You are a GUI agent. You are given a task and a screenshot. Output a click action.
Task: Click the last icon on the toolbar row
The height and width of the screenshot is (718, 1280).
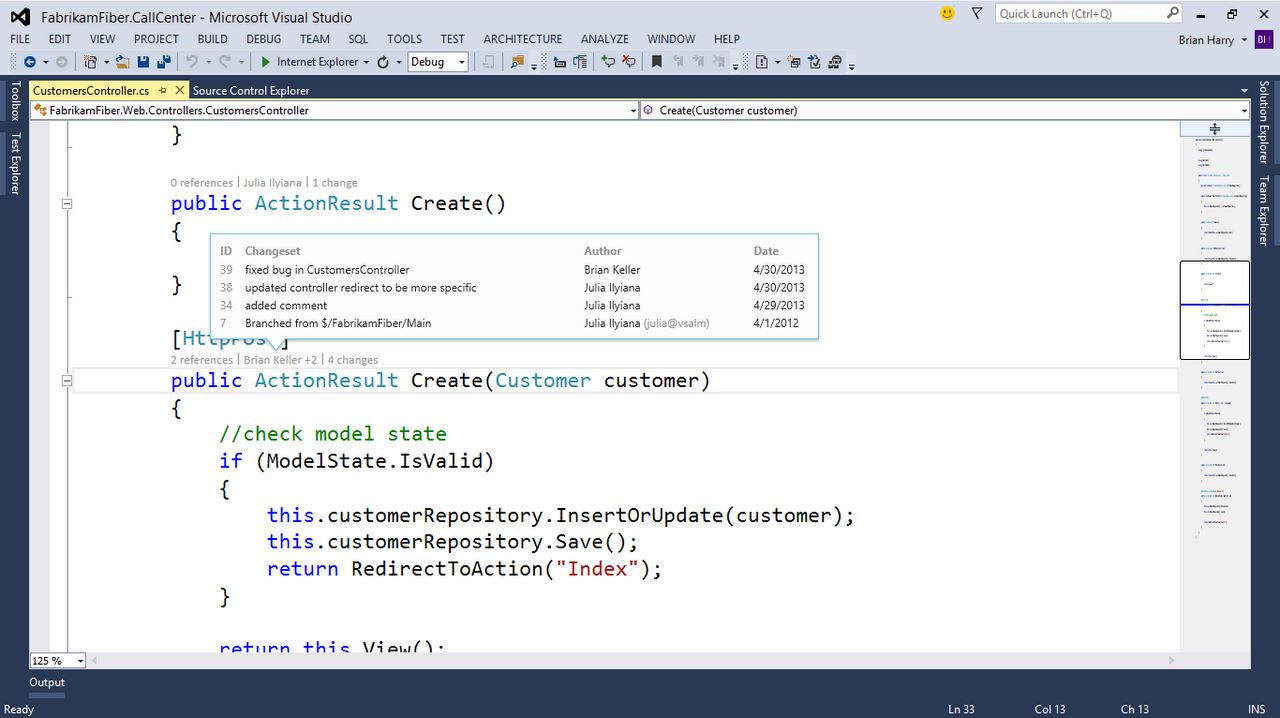click(x=835, y=62)
